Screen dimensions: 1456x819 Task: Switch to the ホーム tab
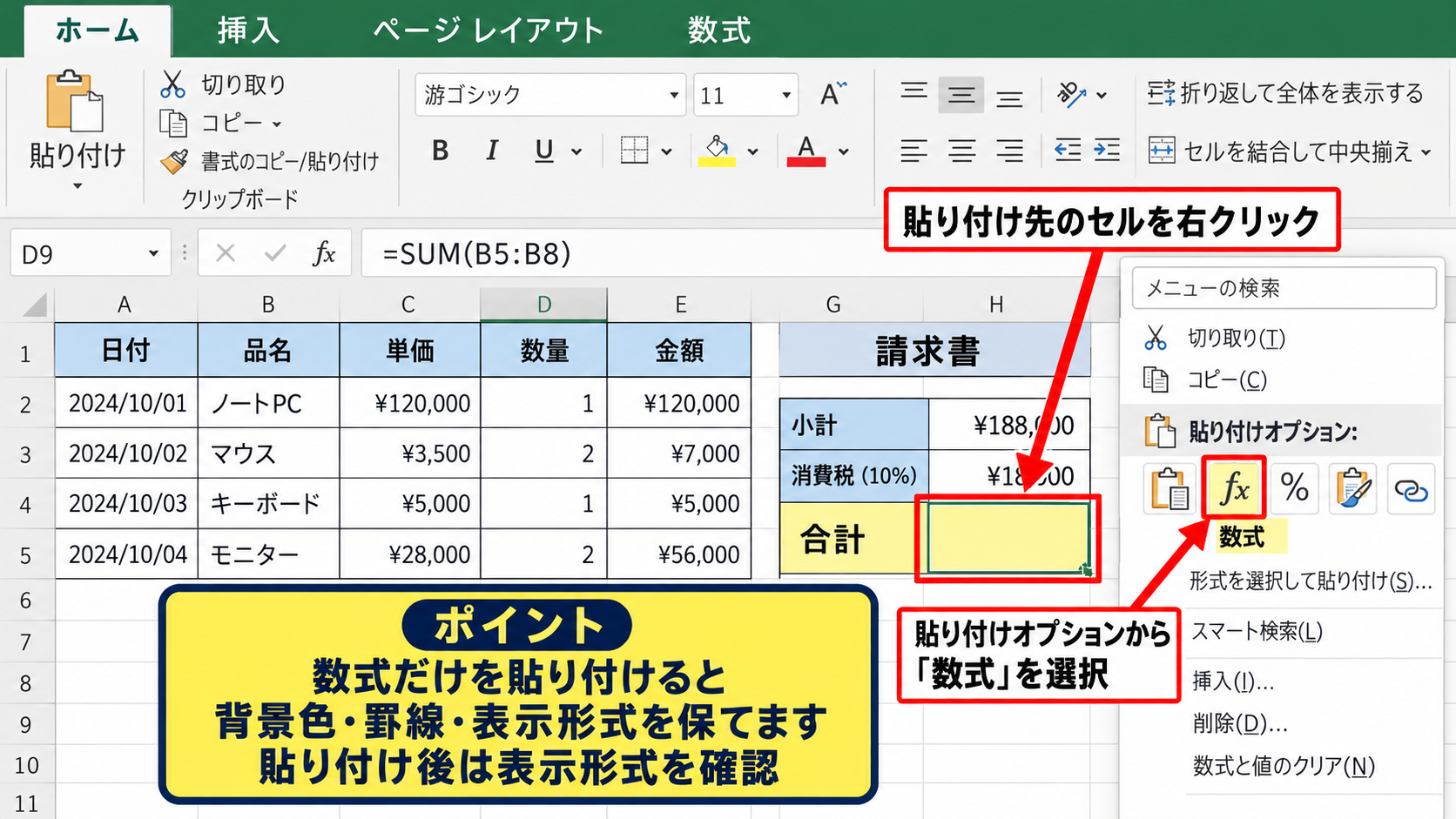point(98,30)
